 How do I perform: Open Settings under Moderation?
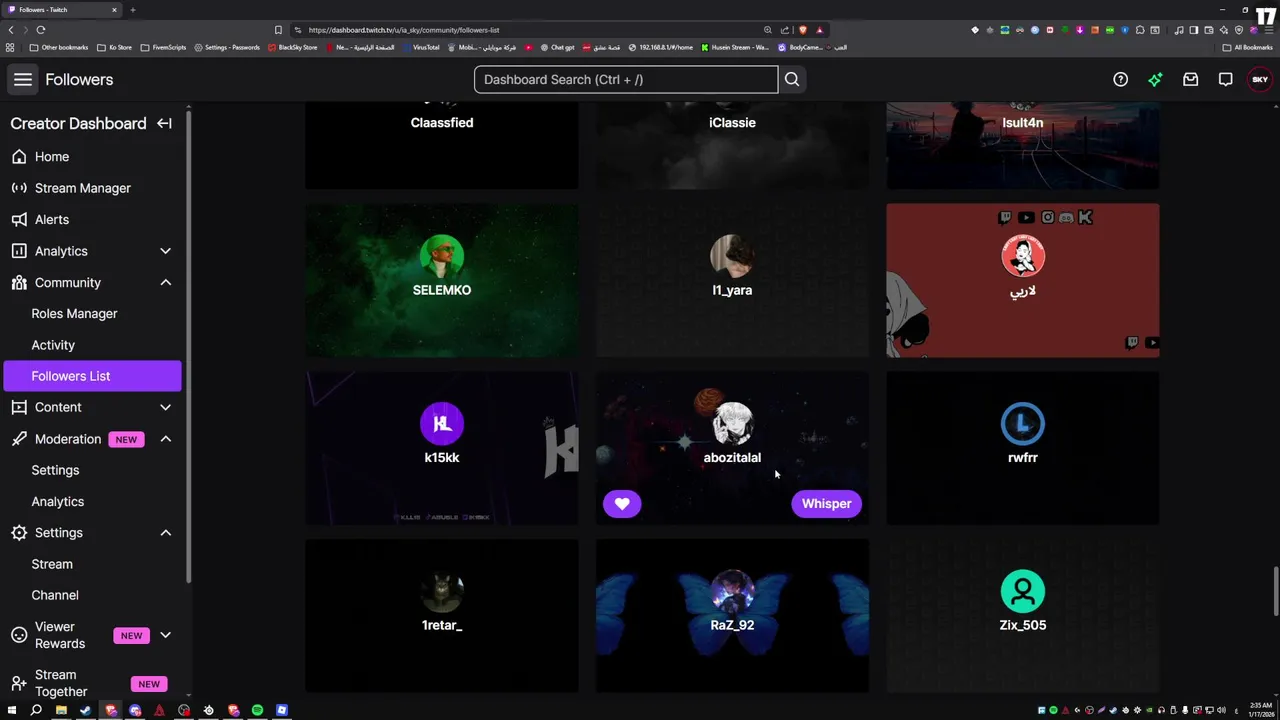click(55, 470)
